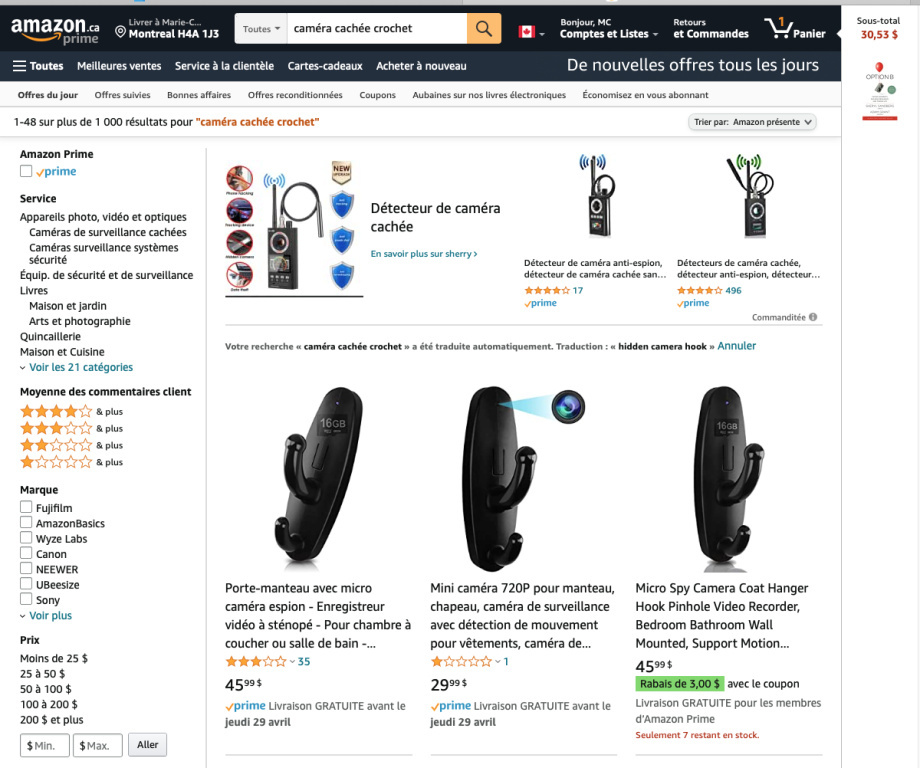This screenshot has width=920, height=768.
Task: Open the Toutes search category dropdown
Action: point(261,29)
